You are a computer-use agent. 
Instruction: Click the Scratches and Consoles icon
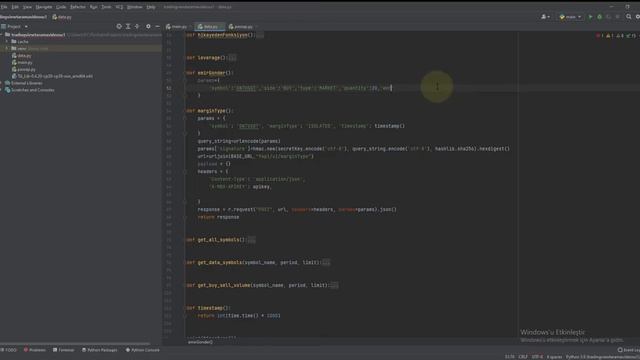(x=7, y=90)
